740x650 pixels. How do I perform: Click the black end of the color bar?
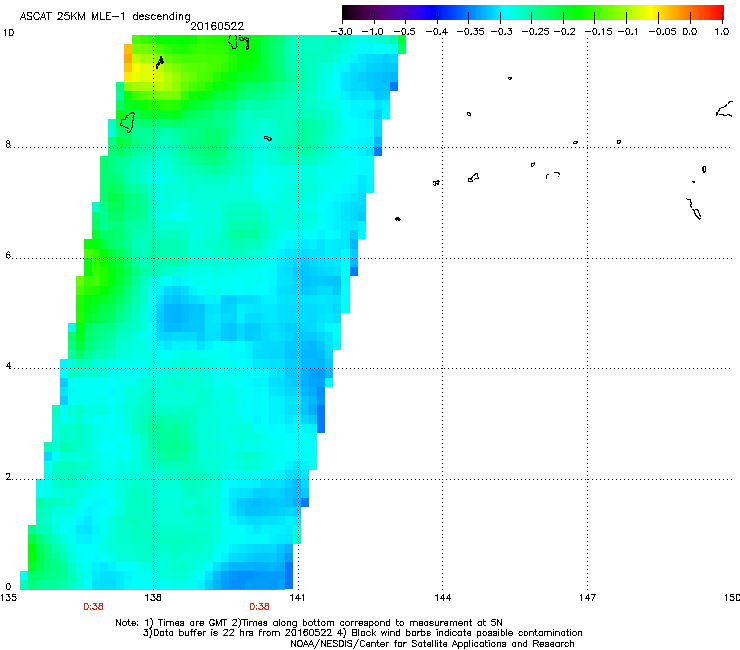click(348, 12)
